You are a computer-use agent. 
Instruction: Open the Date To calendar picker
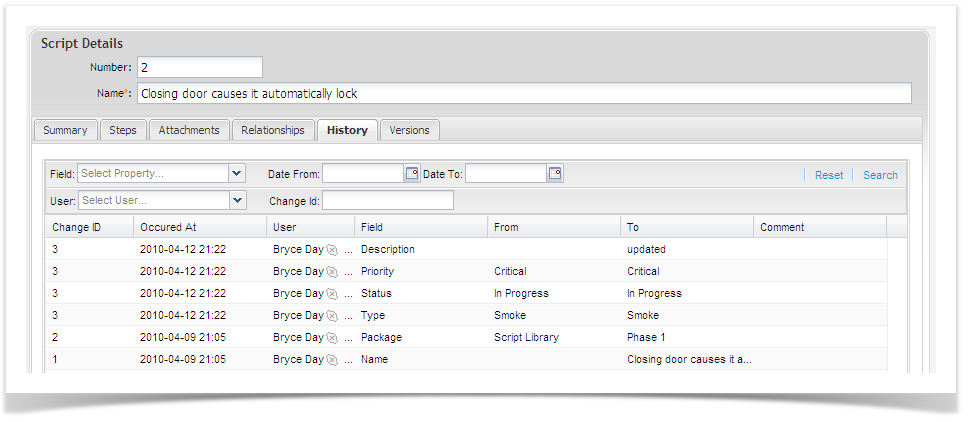click(x=555, y=174)
